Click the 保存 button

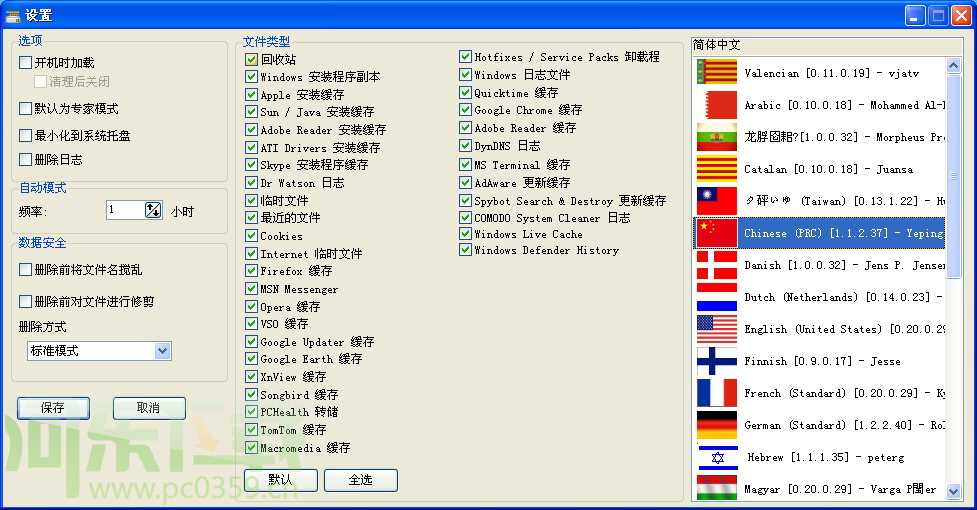click(x=54, y=408)
